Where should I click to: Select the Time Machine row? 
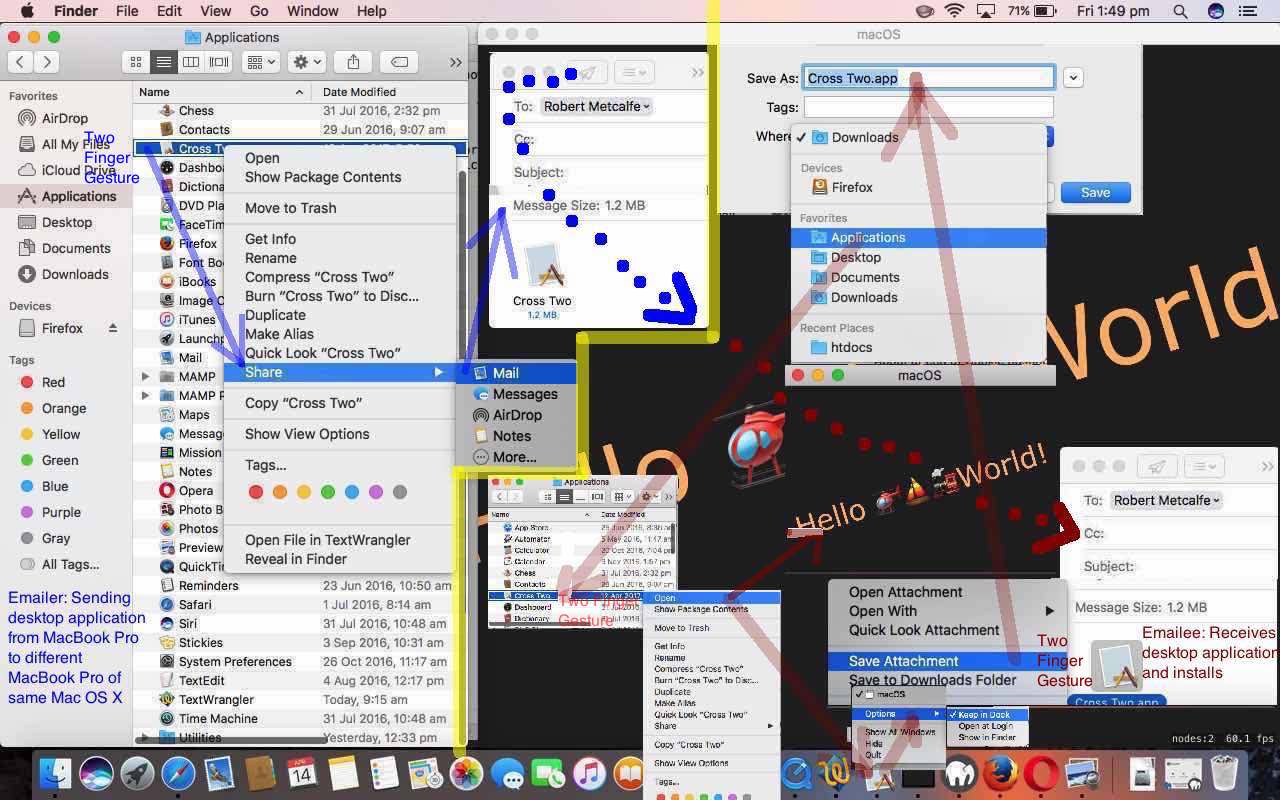[300, 719]
